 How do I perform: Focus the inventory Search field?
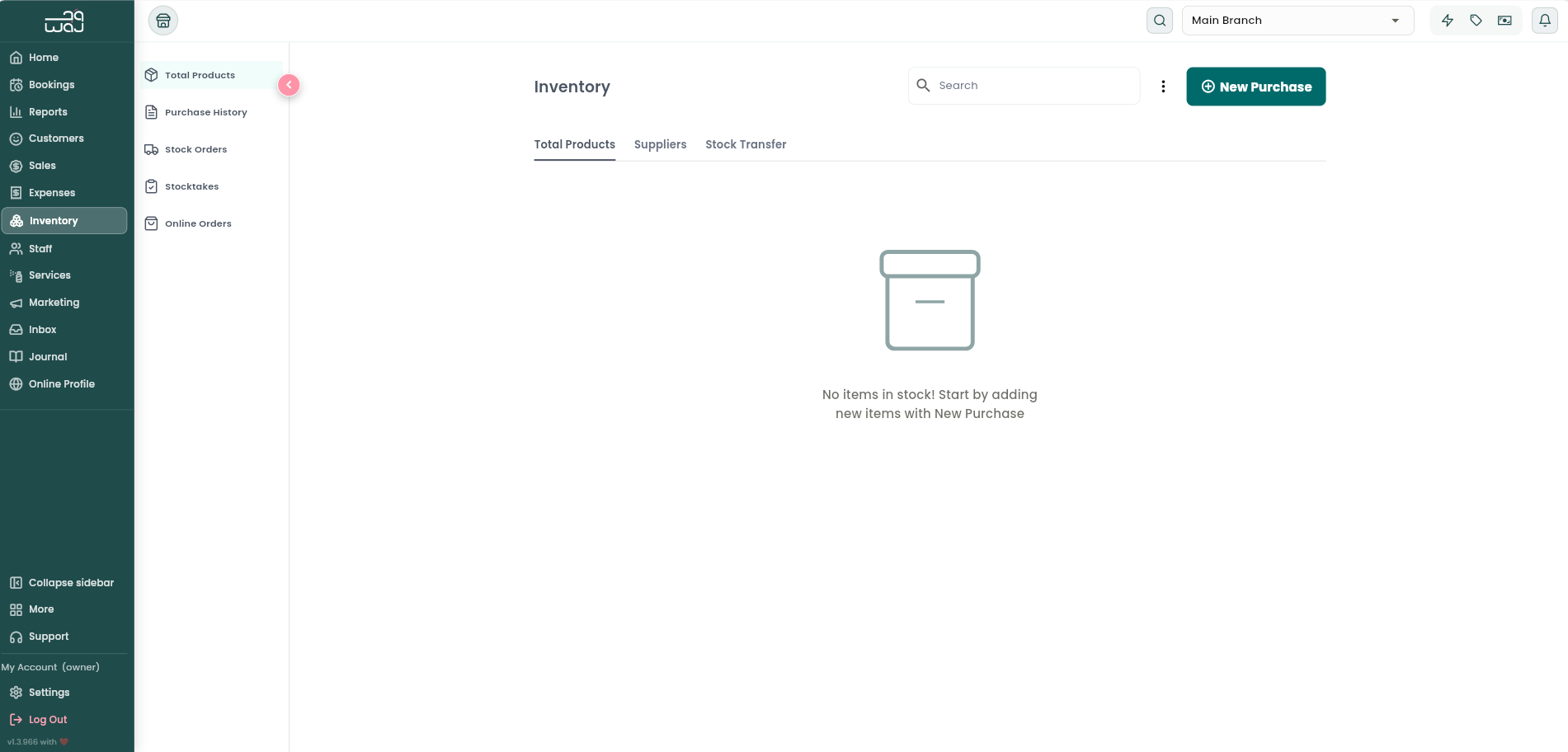point(1024,86)
